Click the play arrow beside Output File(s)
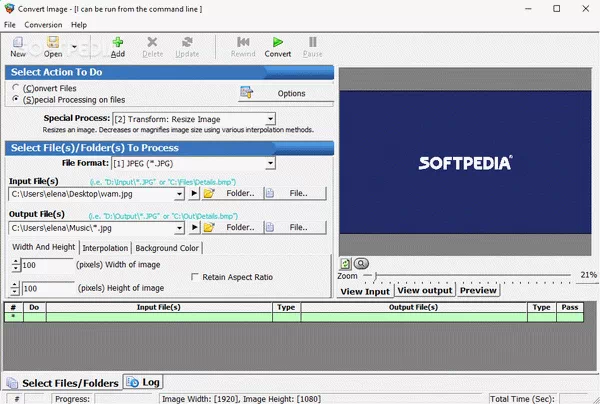Viewport: 600px width, 404px height. 194,228
